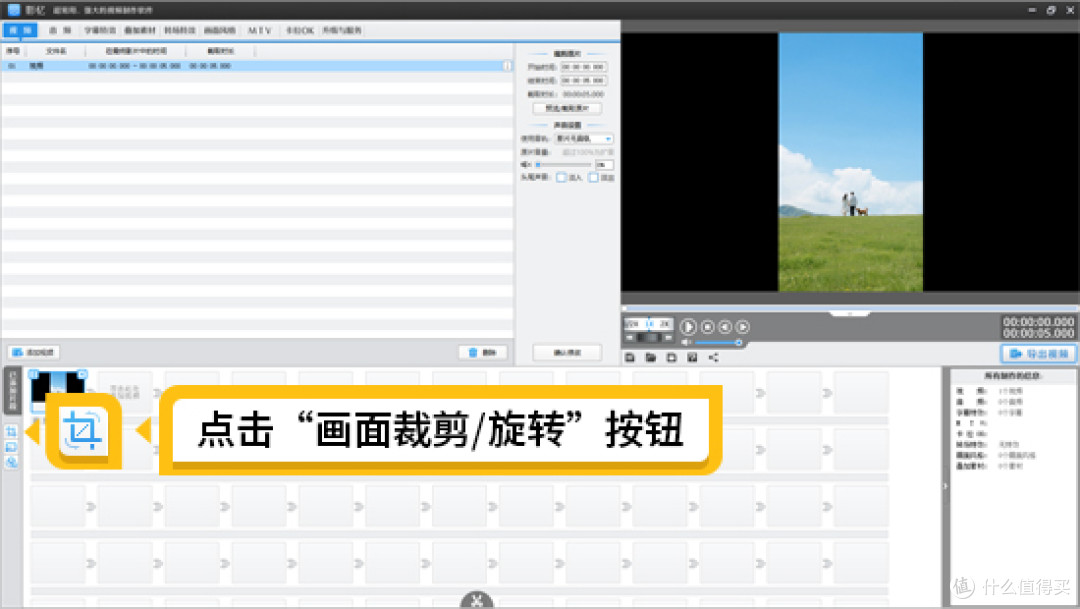
Task: Click the 截取时长 column header
Action: click(x=220, y=51)
